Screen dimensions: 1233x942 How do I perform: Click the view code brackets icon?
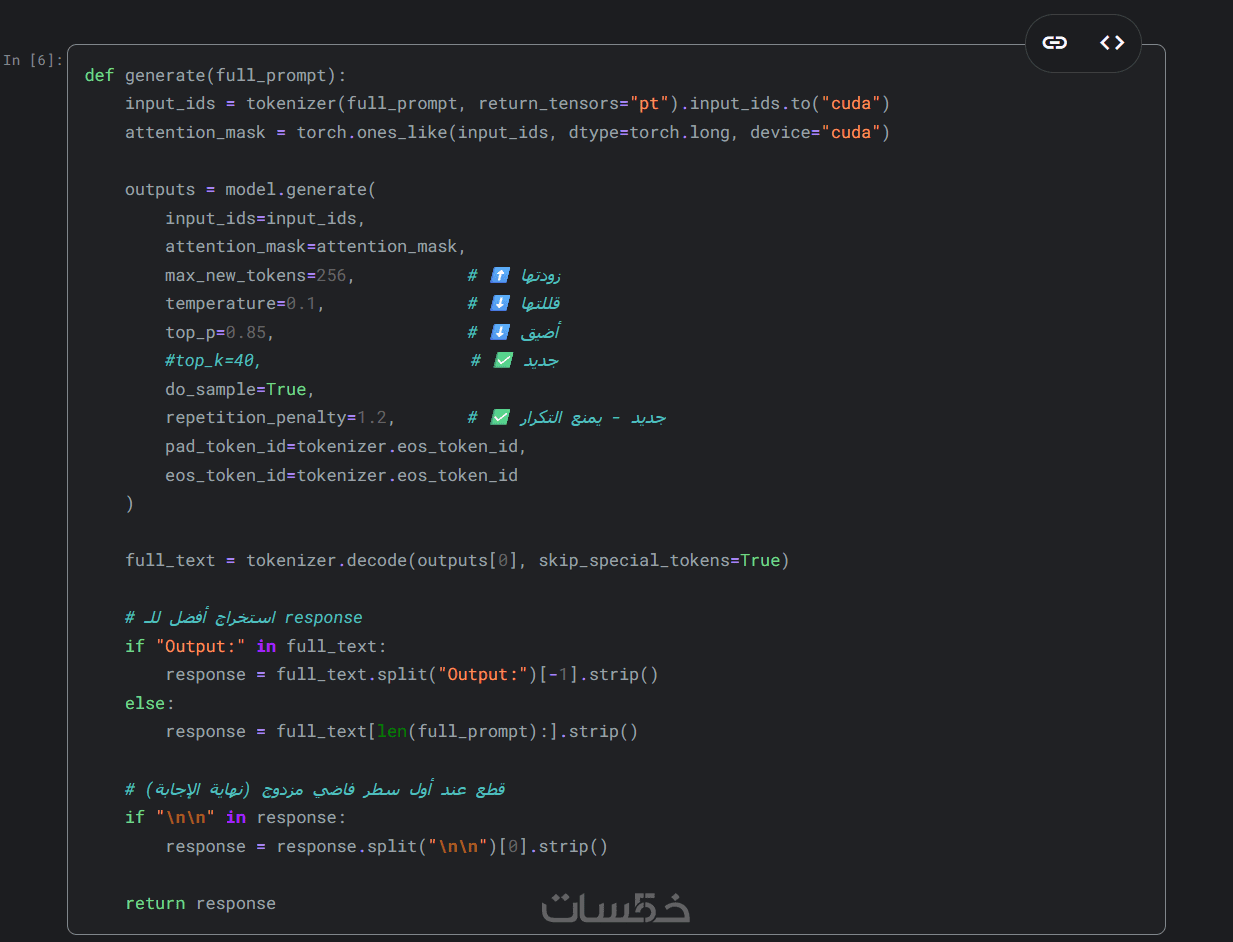pos(1112,43)
